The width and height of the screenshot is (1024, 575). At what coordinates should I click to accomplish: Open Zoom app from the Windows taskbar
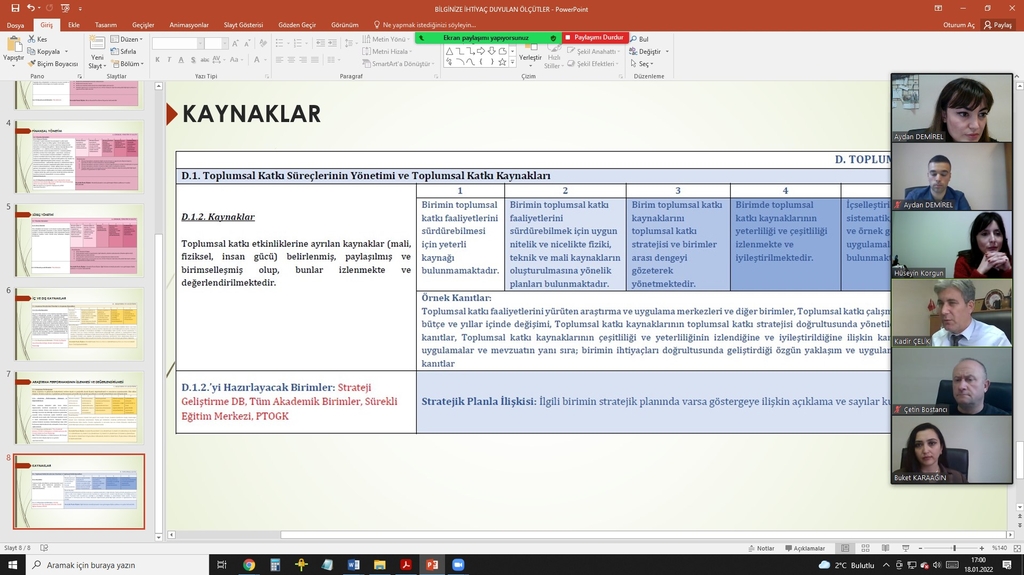459,565
